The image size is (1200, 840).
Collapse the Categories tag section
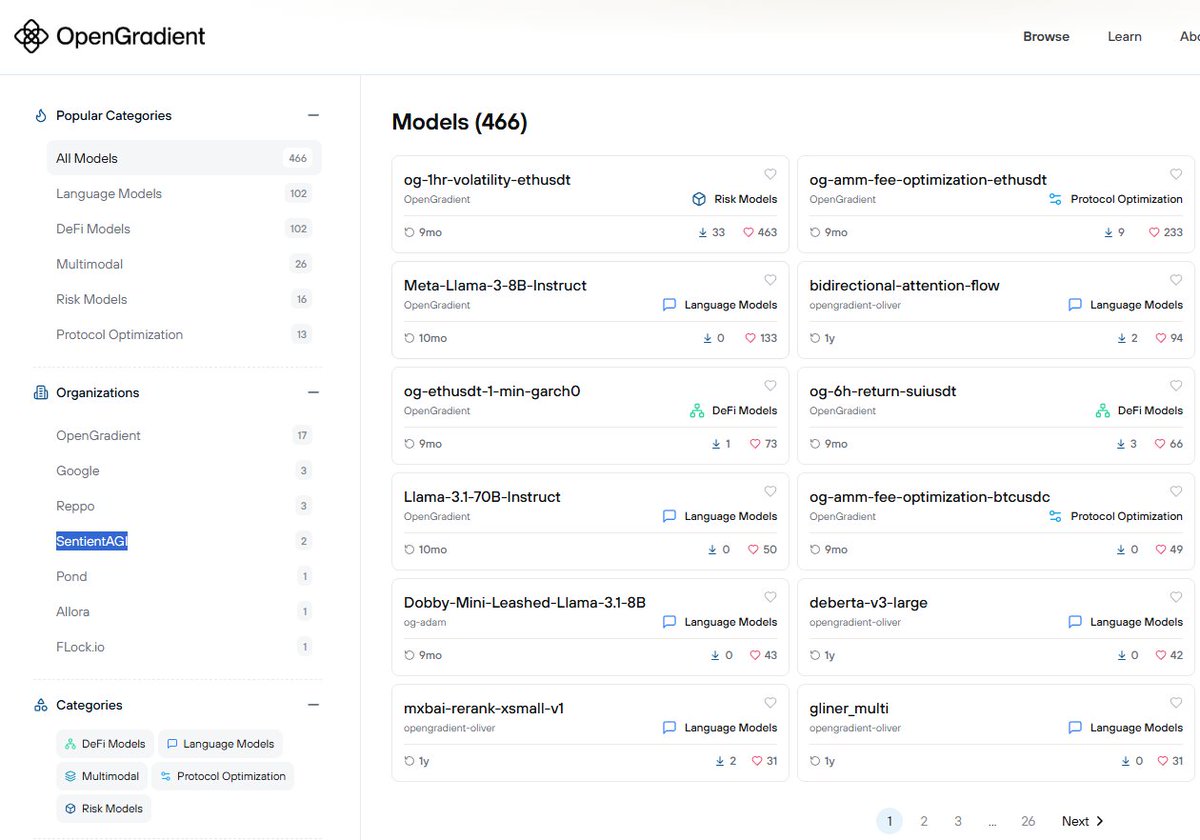tap(313, 705)
